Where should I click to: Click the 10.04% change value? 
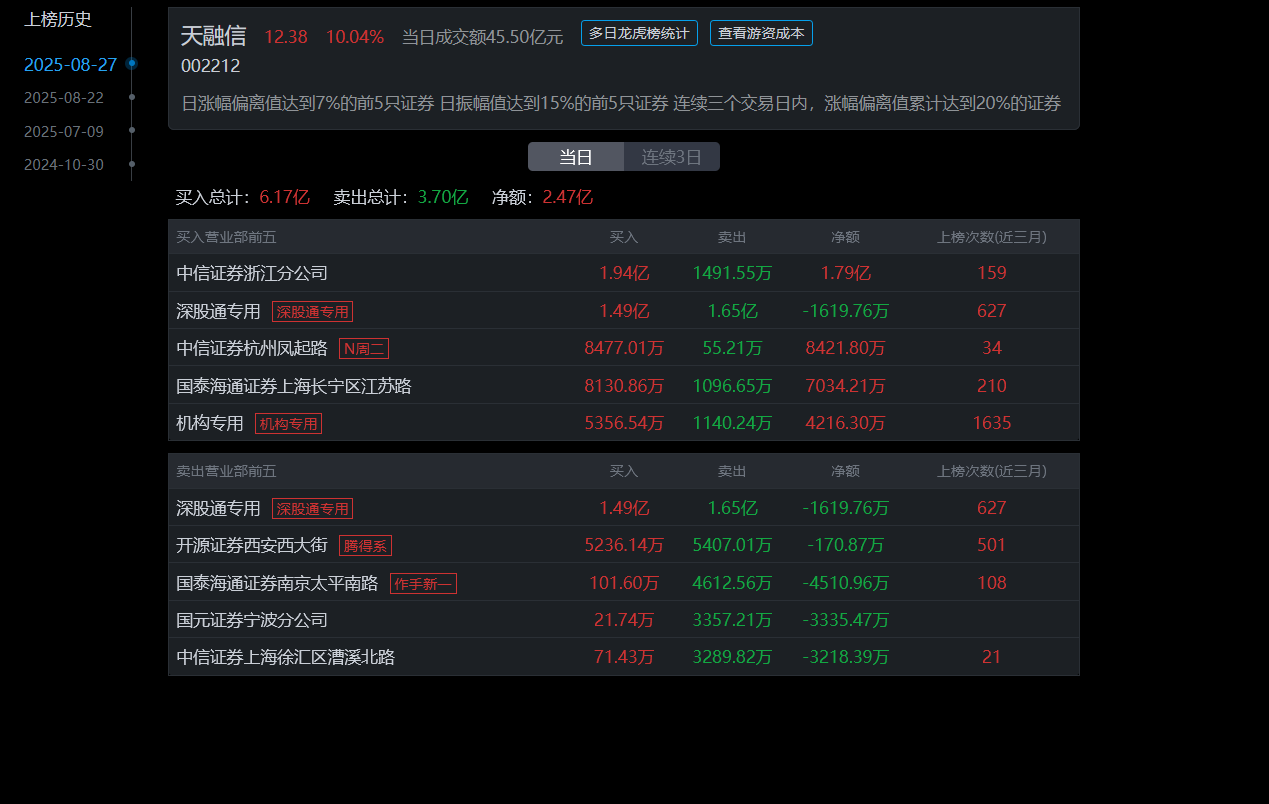[x=355, y=37]
